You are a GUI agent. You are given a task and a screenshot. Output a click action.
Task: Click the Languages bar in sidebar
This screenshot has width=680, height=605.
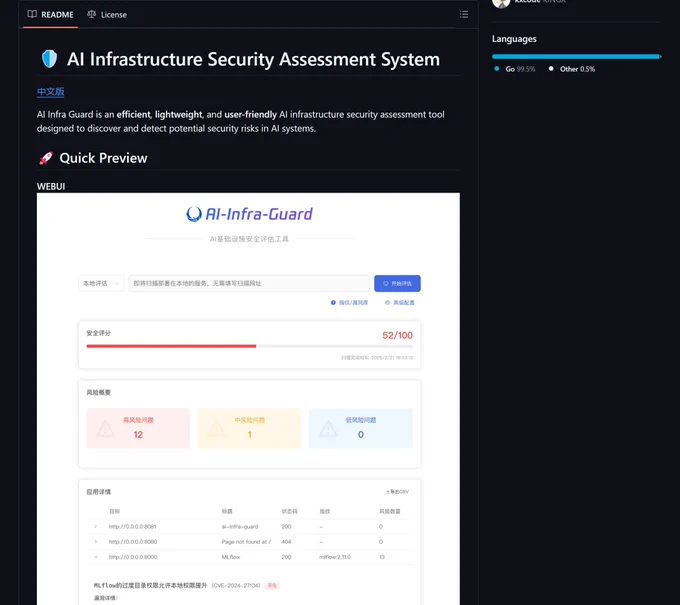point(576,56)
